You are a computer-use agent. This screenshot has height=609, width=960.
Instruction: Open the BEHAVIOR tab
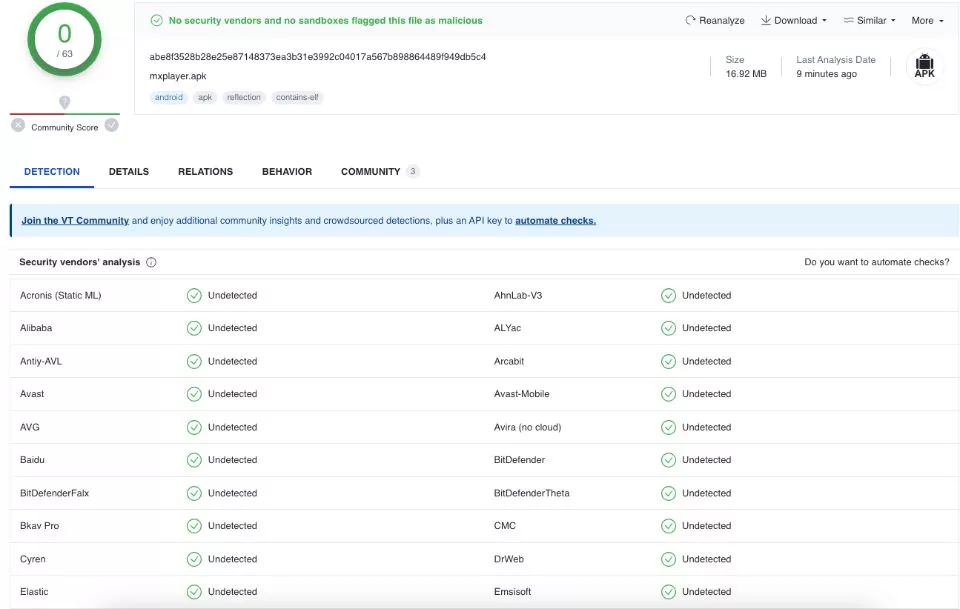(287, 171)
